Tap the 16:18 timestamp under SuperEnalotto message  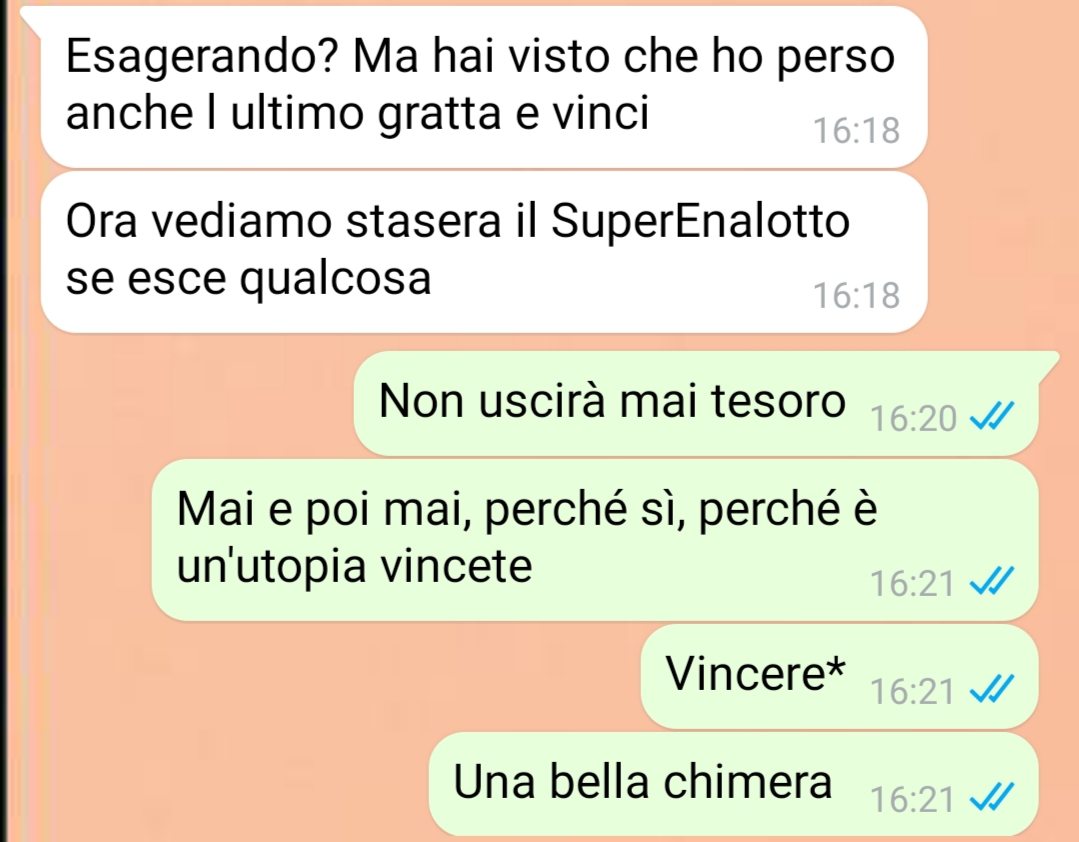[x=856, y=295]
